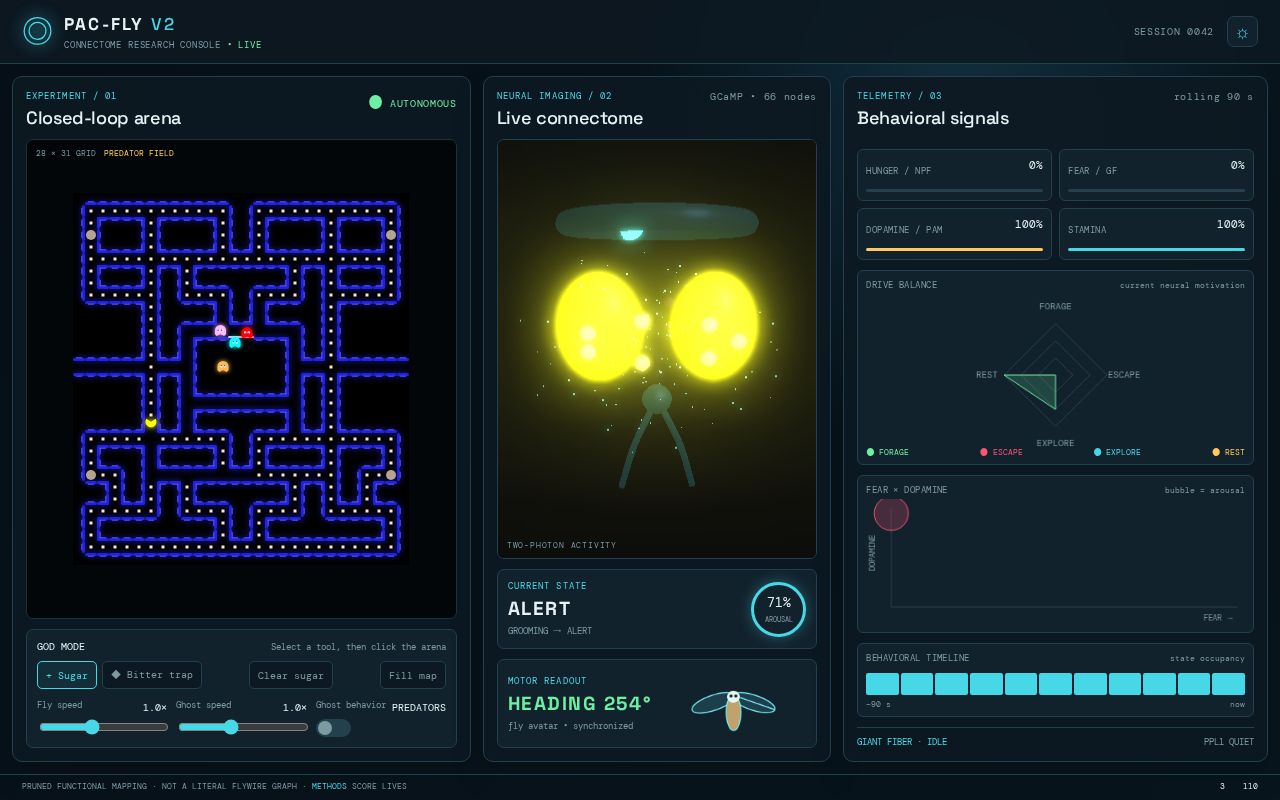The image size is (1280, 800).
Task: Click the 'NEURAL IMAGING / 02' panel label
Action: (554, 96)
